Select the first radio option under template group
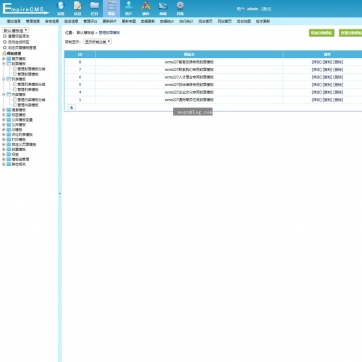This screenshot has height=362, width=362. [5, 36]
